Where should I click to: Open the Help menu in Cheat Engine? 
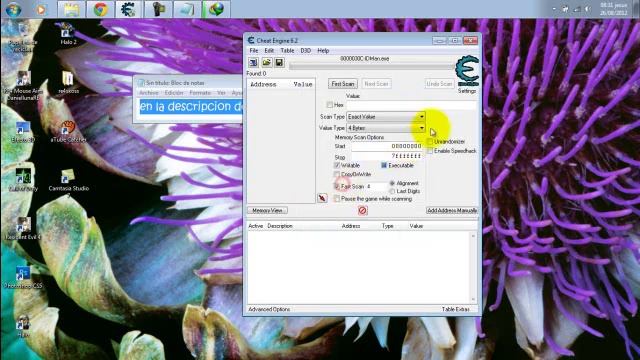point(323,51)
